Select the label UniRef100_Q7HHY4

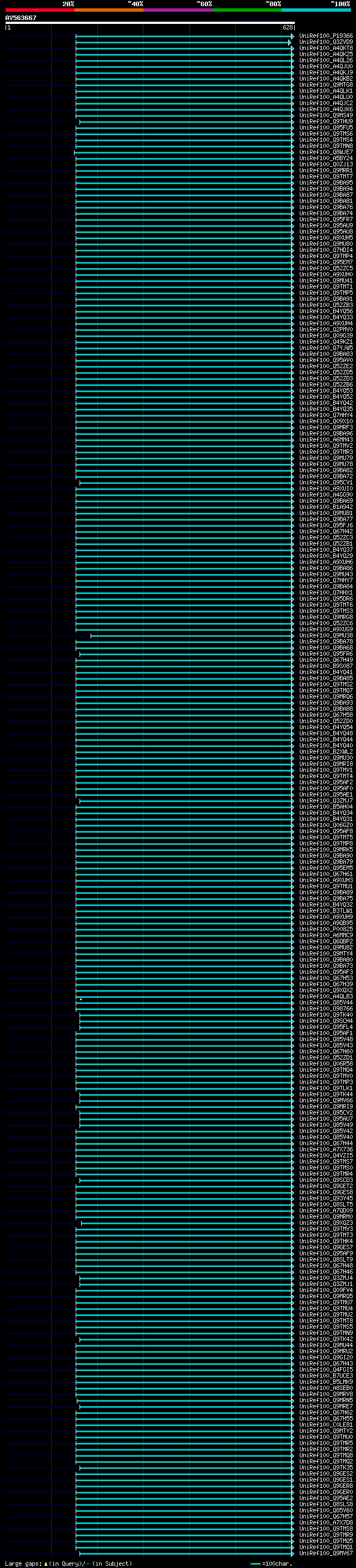click(326, 416)
